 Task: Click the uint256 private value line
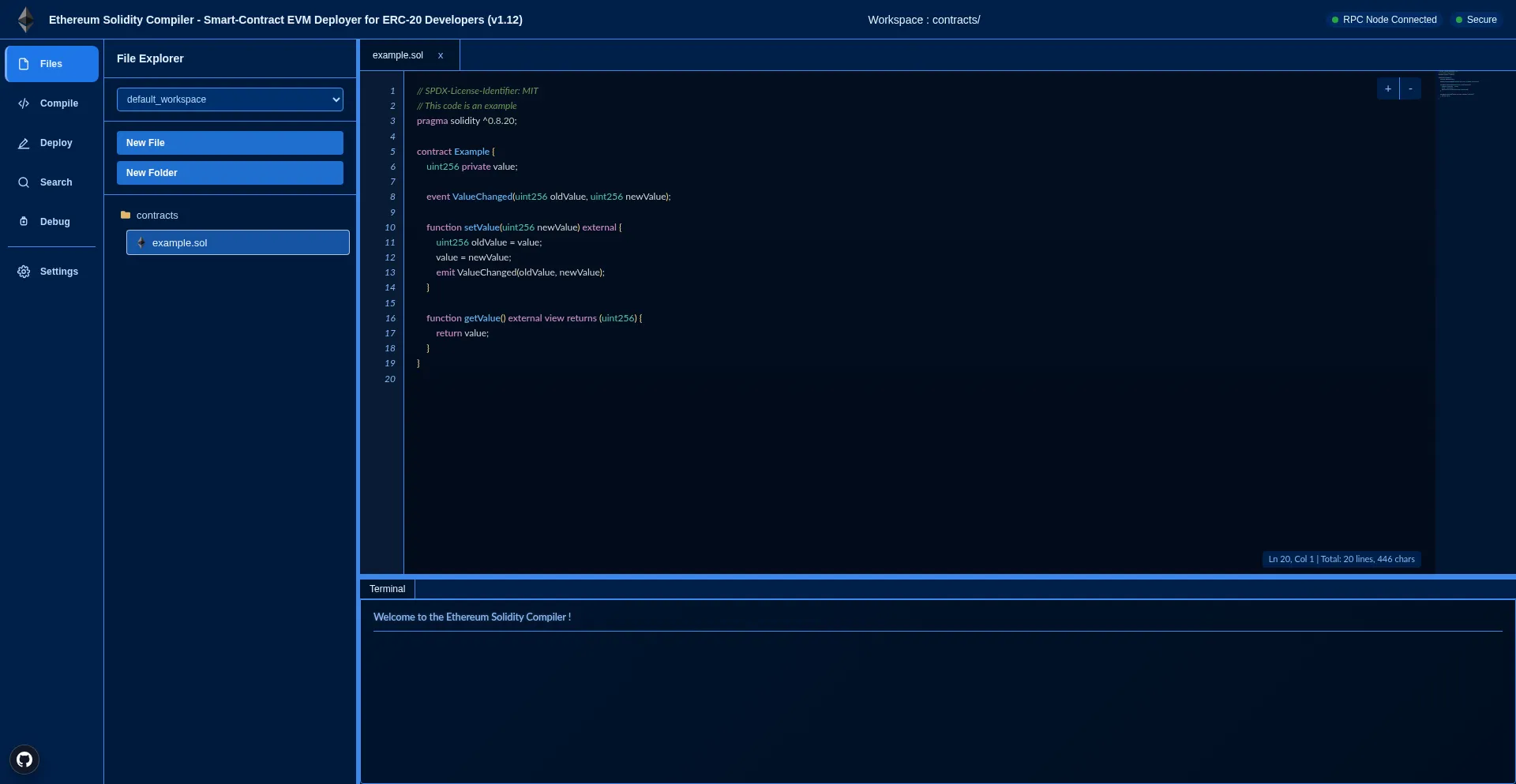[x=472, y=167]
